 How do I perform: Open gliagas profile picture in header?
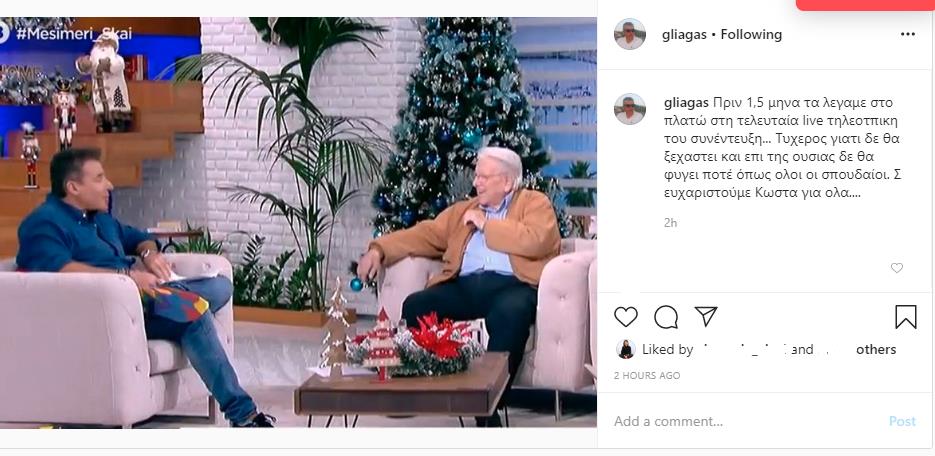630,34
